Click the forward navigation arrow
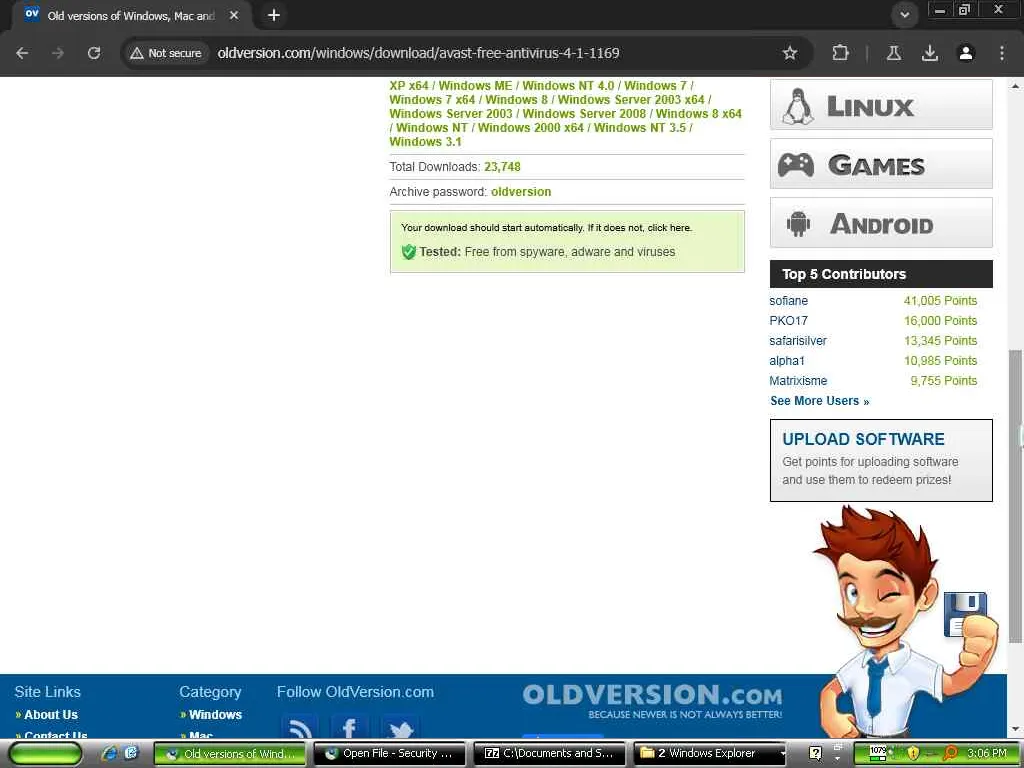Screen dimensions: 1024x768 58,53
